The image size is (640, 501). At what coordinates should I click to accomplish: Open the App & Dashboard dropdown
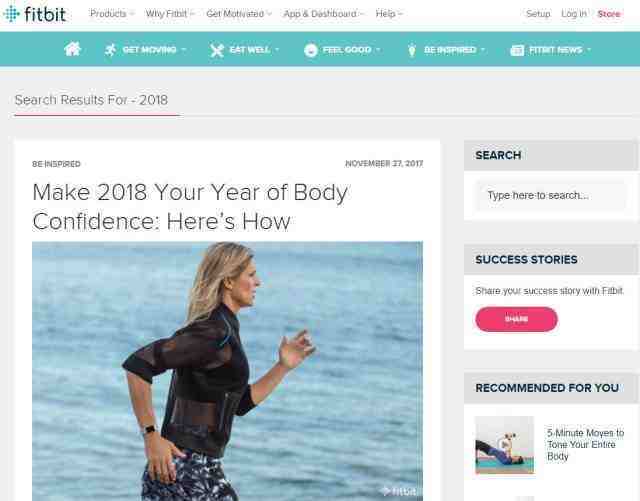[x=323, y=14]
